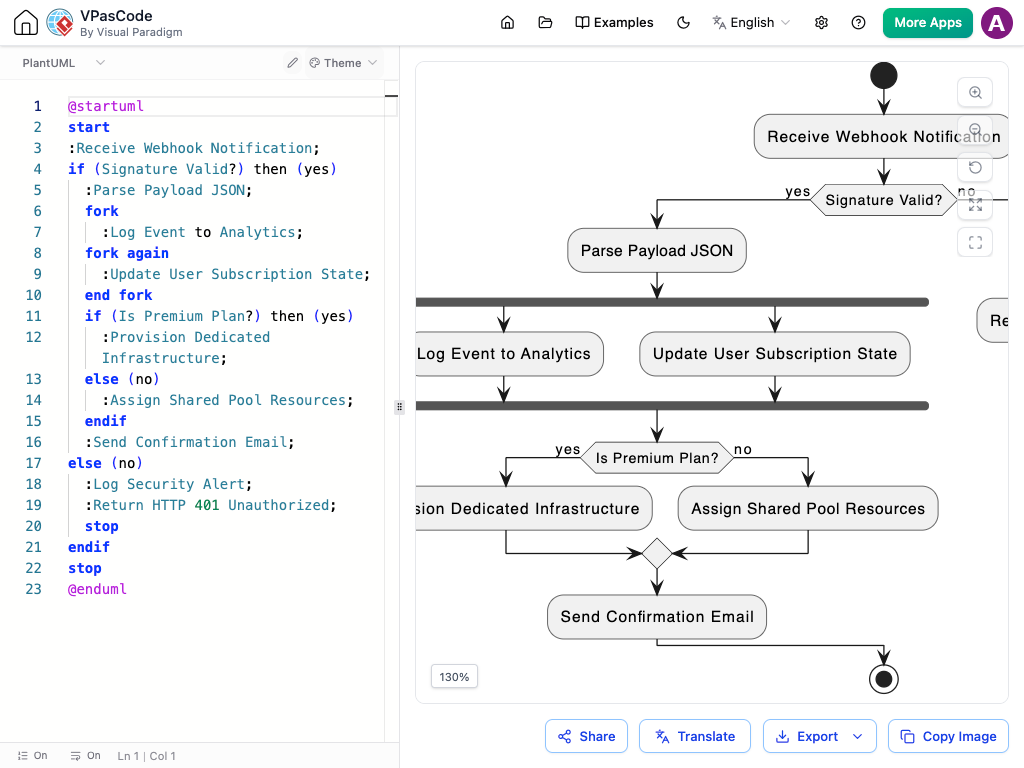The width and height of the screenshot is (1024, 768).
Task: Reset diagram view rotate icon
Action: click(975, 167)
